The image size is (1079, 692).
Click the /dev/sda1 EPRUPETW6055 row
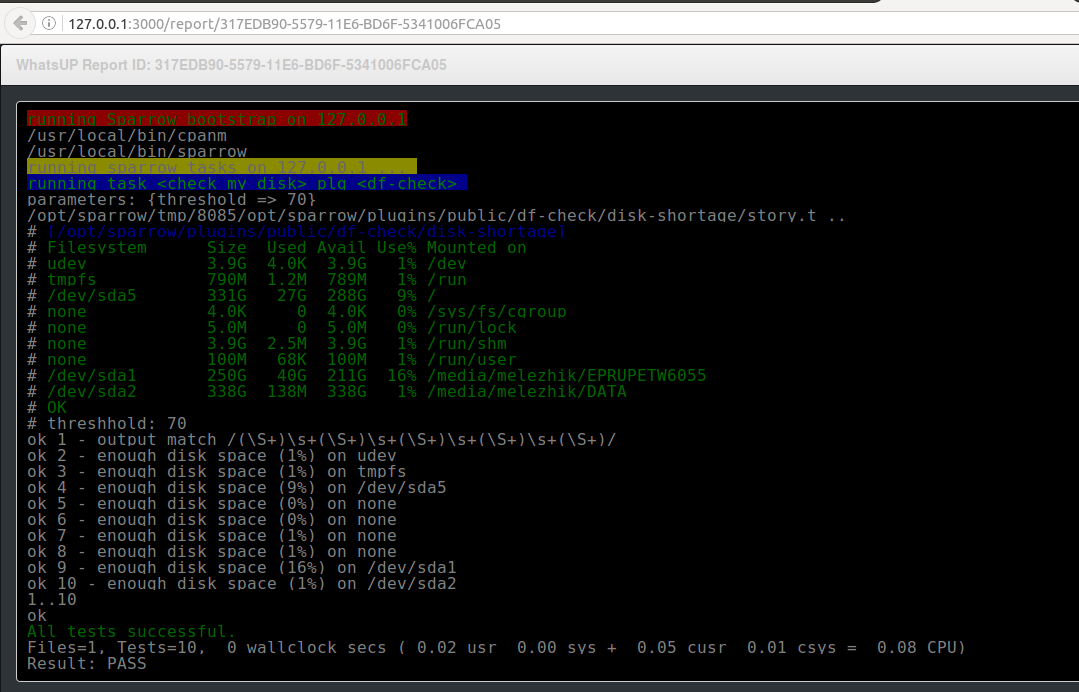(367, 376)
